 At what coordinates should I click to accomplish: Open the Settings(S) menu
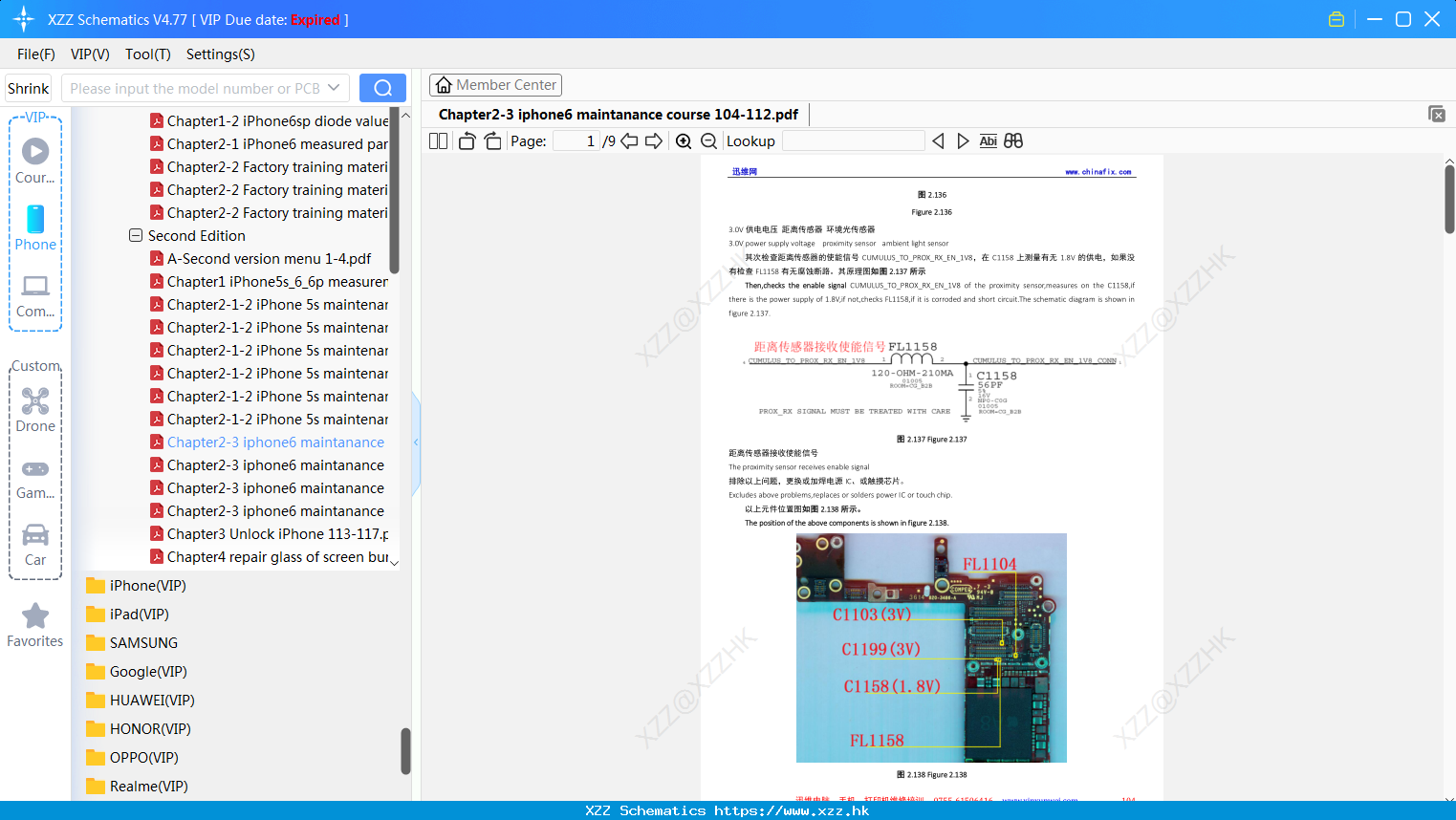coord(221,54)
